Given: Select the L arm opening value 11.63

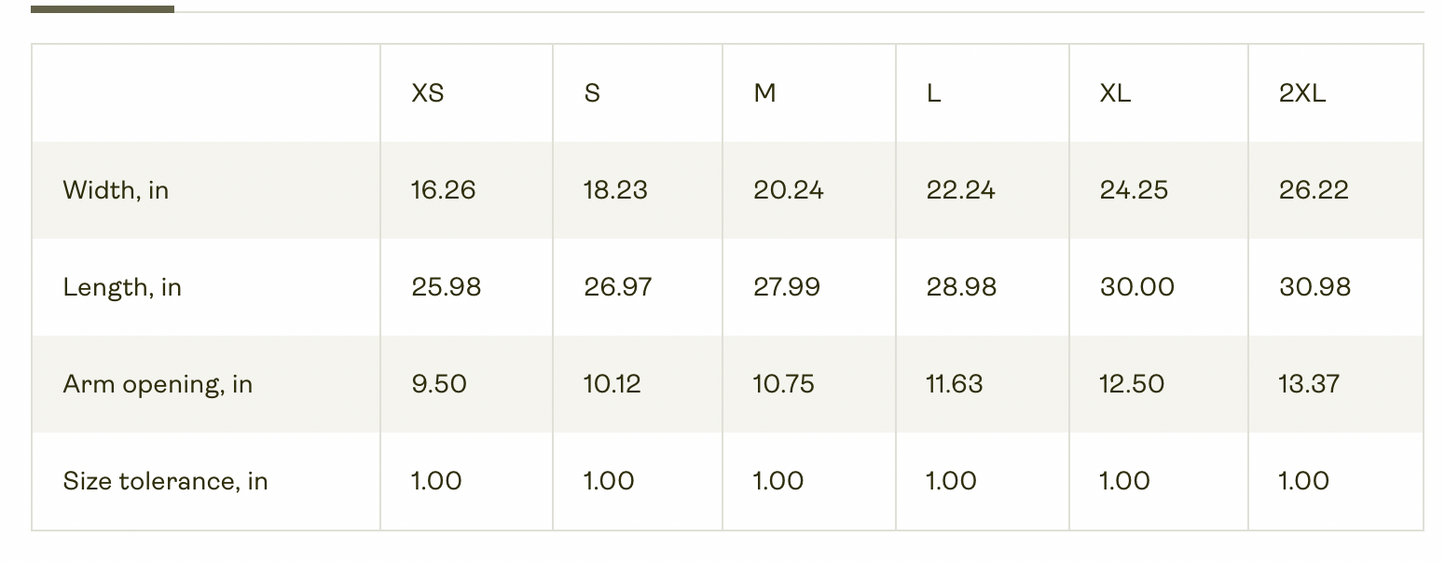Looking at the screenshot, I should pos(954,384).
